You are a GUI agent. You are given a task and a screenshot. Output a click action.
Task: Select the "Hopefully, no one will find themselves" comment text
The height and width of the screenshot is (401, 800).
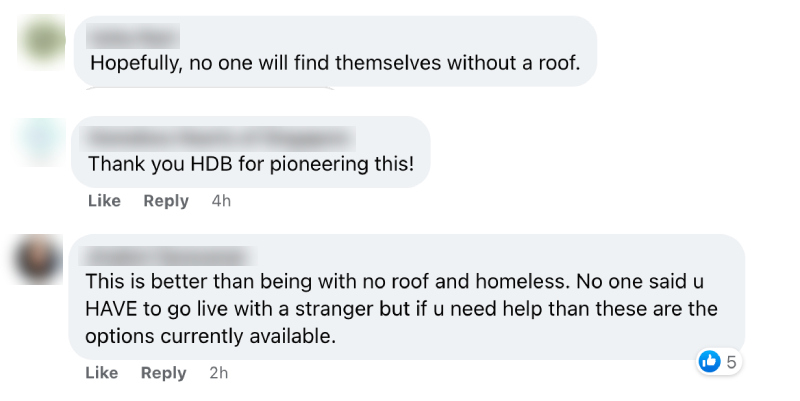pos(335,63)
